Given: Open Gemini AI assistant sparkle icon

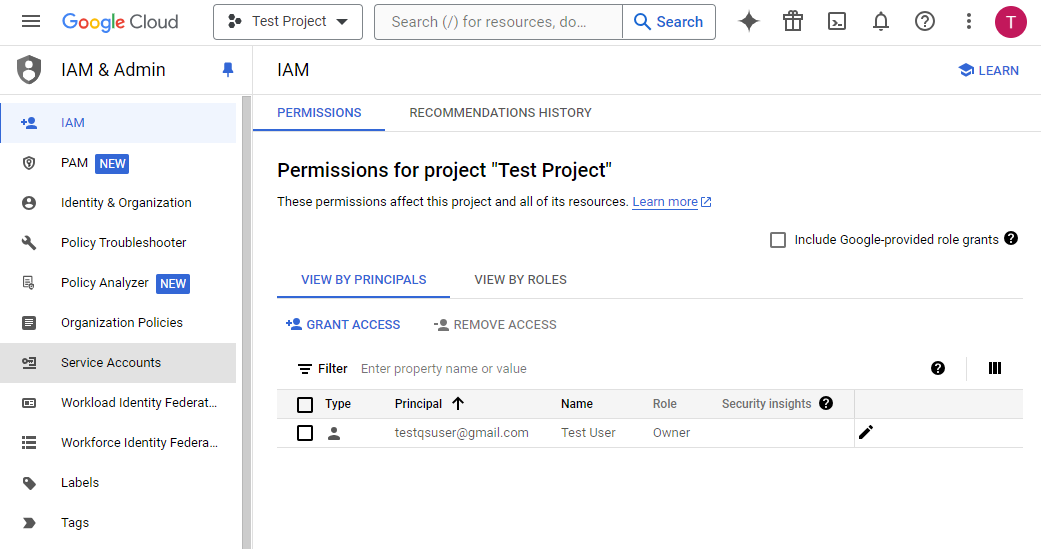Looking at the screenshot, I should pyautogui.click(x=749, y=22).
